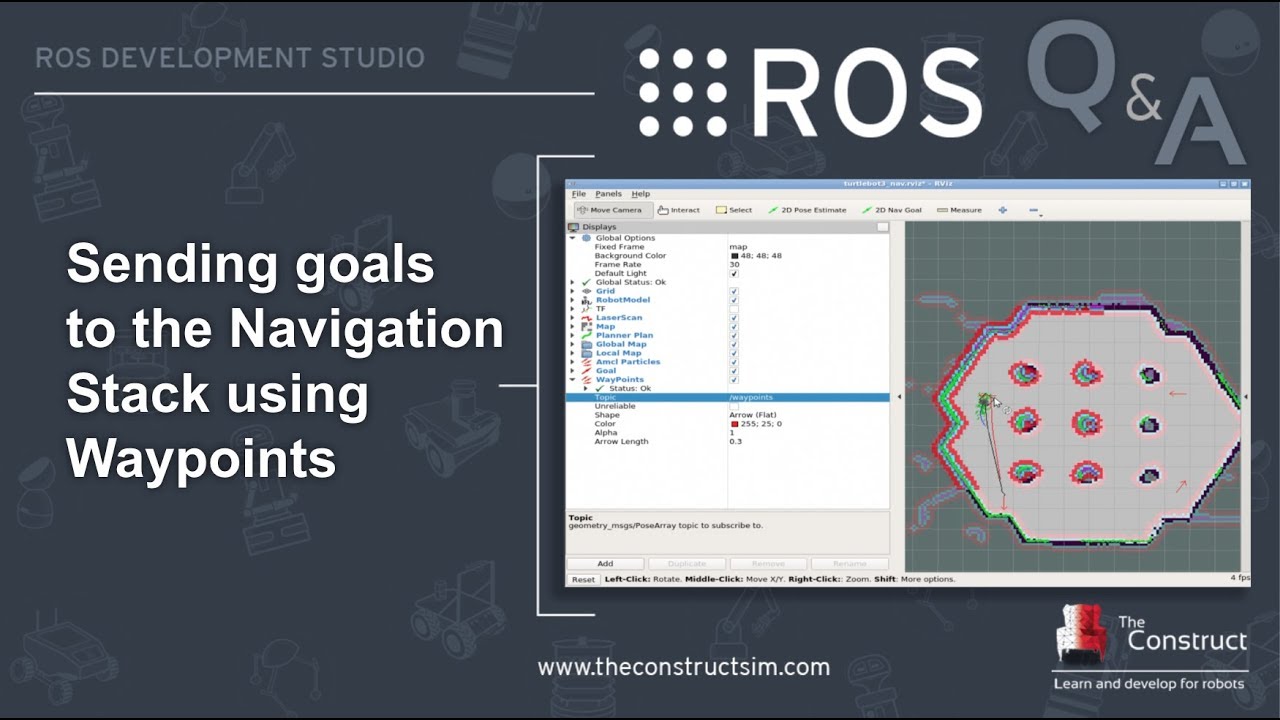The width and height of the screenshot is (1280, 720).
Task: Toggle the Amcl Particles checkbox
Action: 734,362
